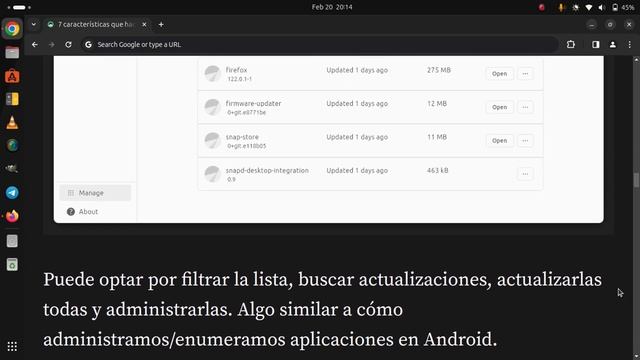Maximize the Chrome window
640x360 pixels.
[x=610, y=24]
